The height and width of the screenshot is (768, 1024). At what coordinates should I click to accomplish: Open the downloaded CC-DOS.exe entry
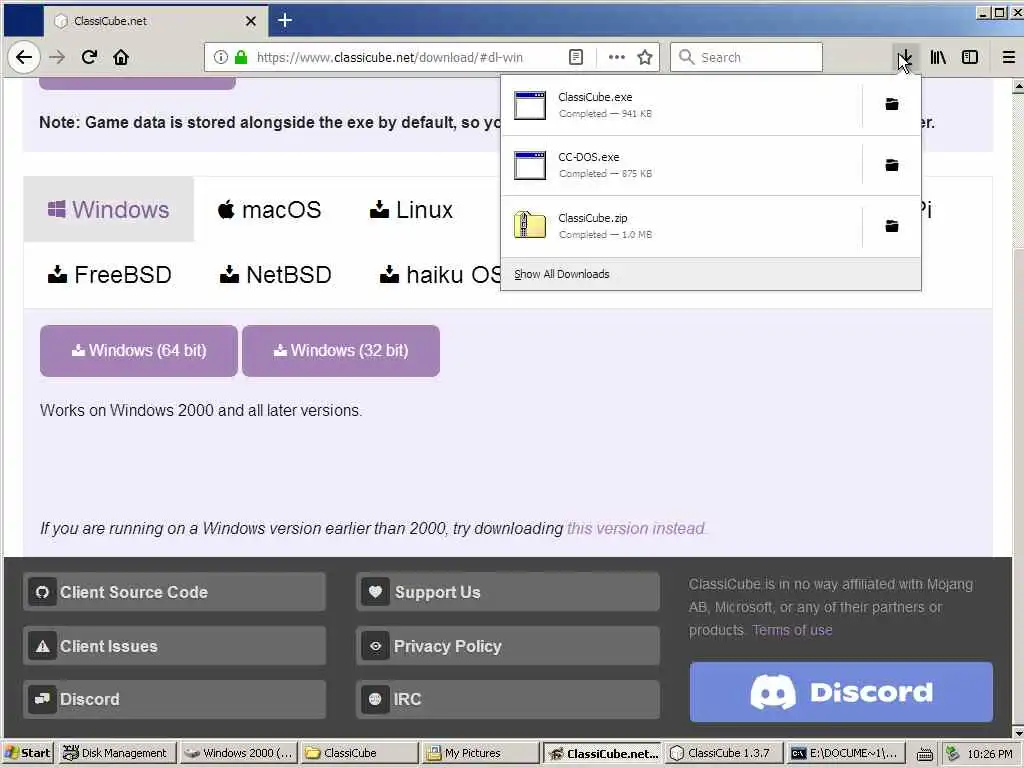(x=681, y=165)
